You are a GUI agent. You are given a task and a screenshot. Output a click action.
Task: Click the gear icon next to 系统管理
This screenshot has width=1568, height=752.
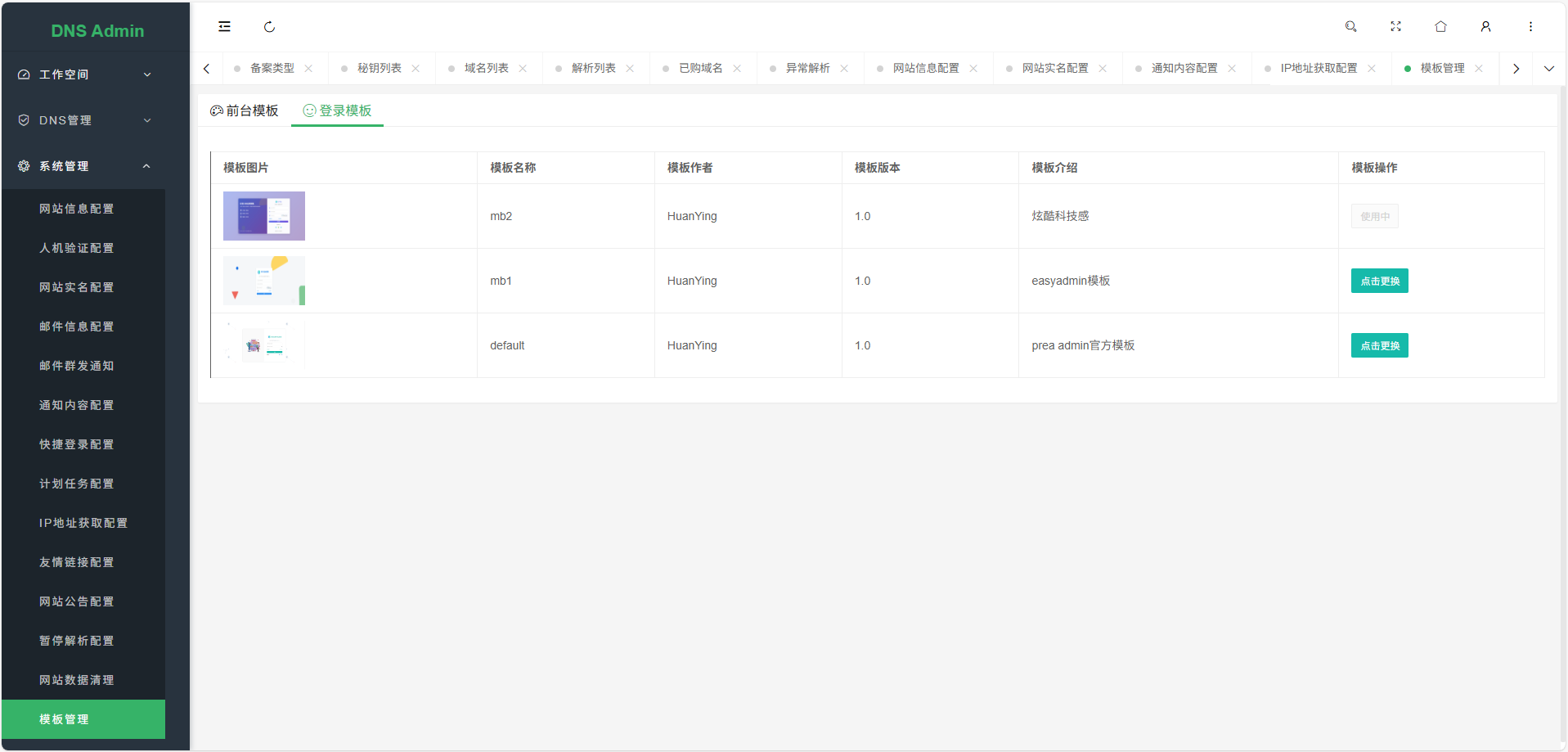click(23, 165)
